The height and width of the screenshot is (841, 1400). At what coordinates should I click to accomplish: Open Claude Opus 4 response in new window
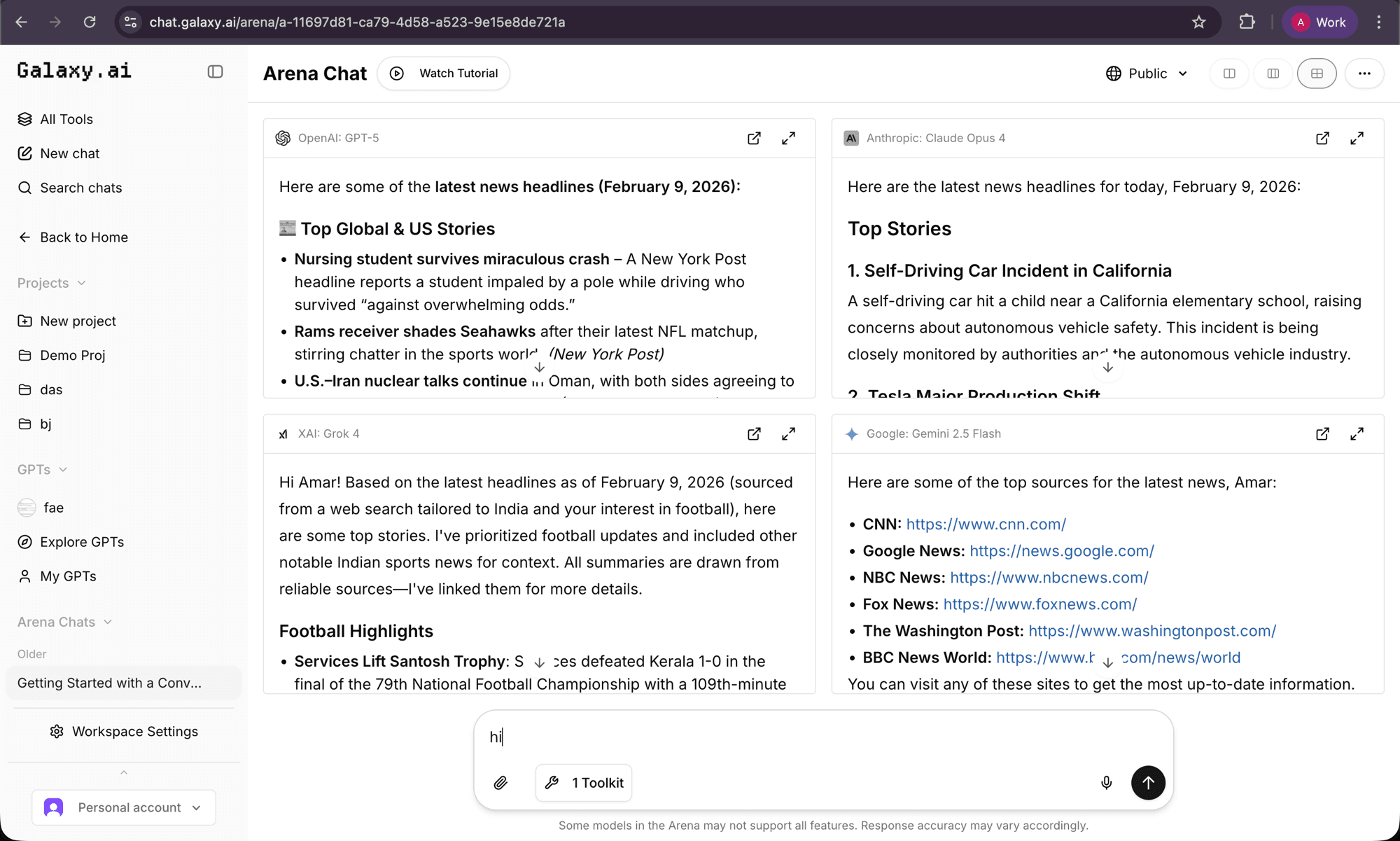[x=1322, y=138]
